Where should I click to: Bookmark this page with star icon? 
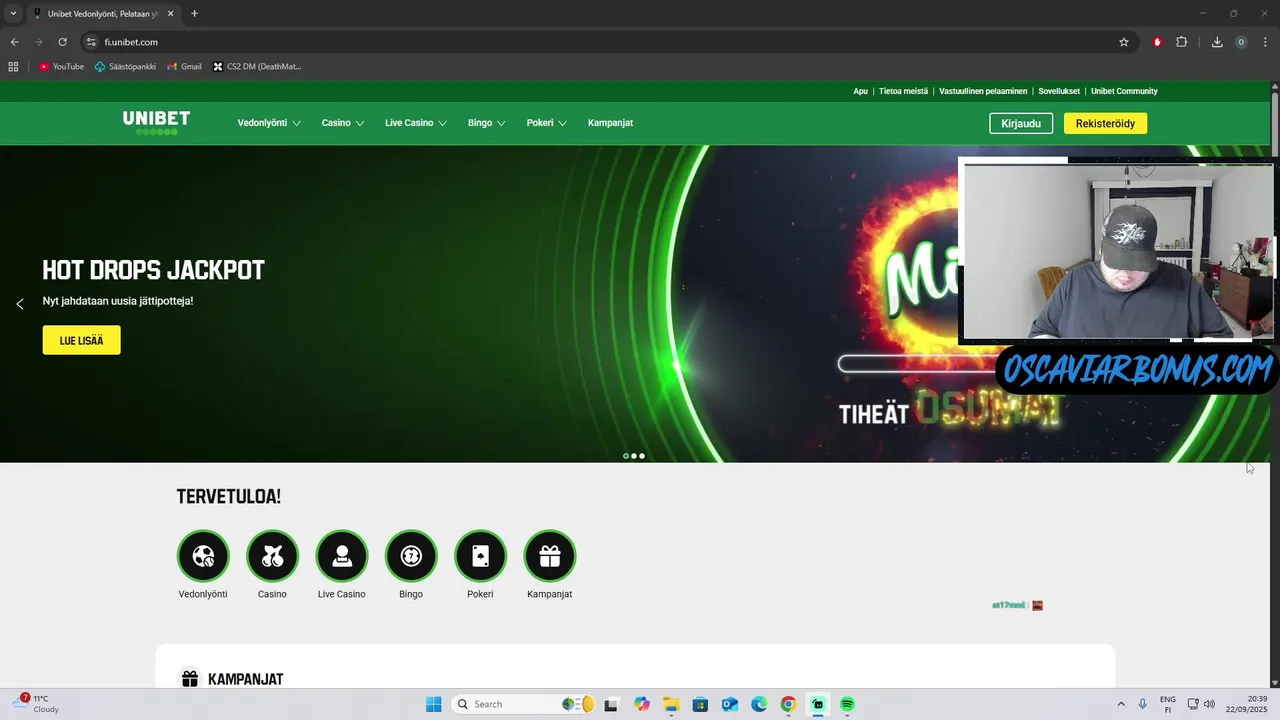(x=1124, y=42)
